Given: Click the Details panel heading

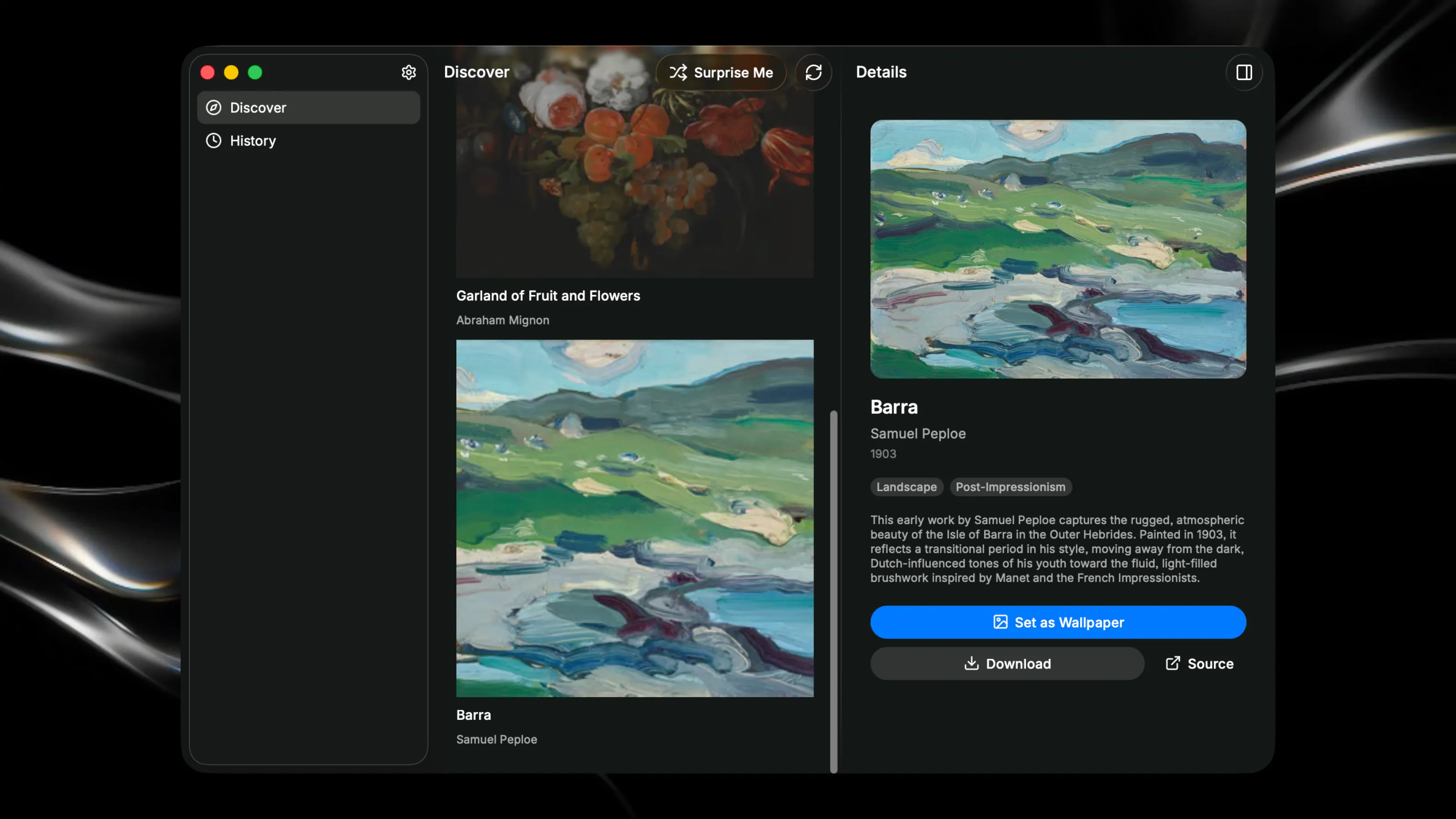Looking at the screenshot, I should [x=880, y=72].
